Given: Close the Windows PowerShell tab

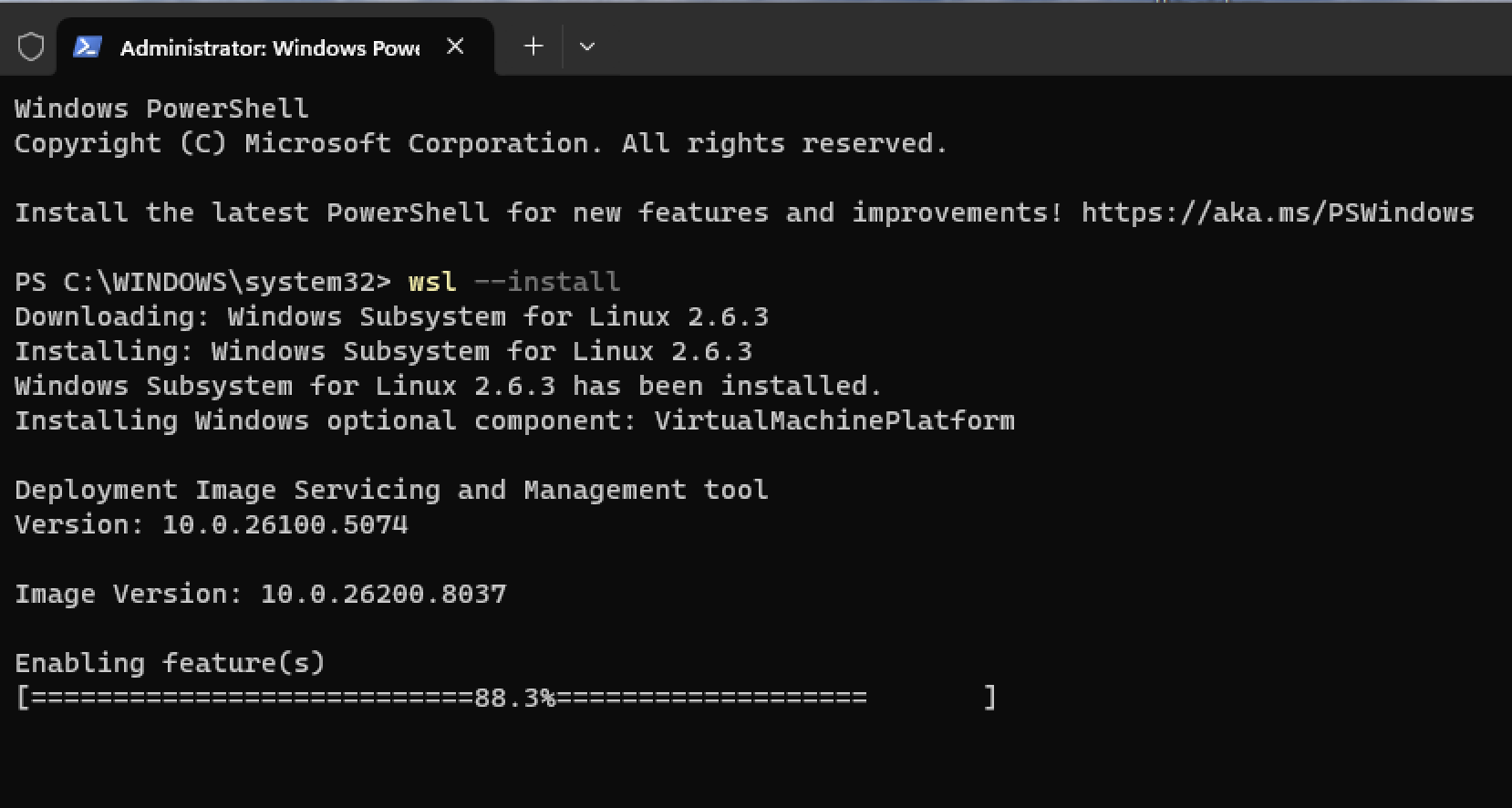Looking at the screenshot, I should pos(455,47).
